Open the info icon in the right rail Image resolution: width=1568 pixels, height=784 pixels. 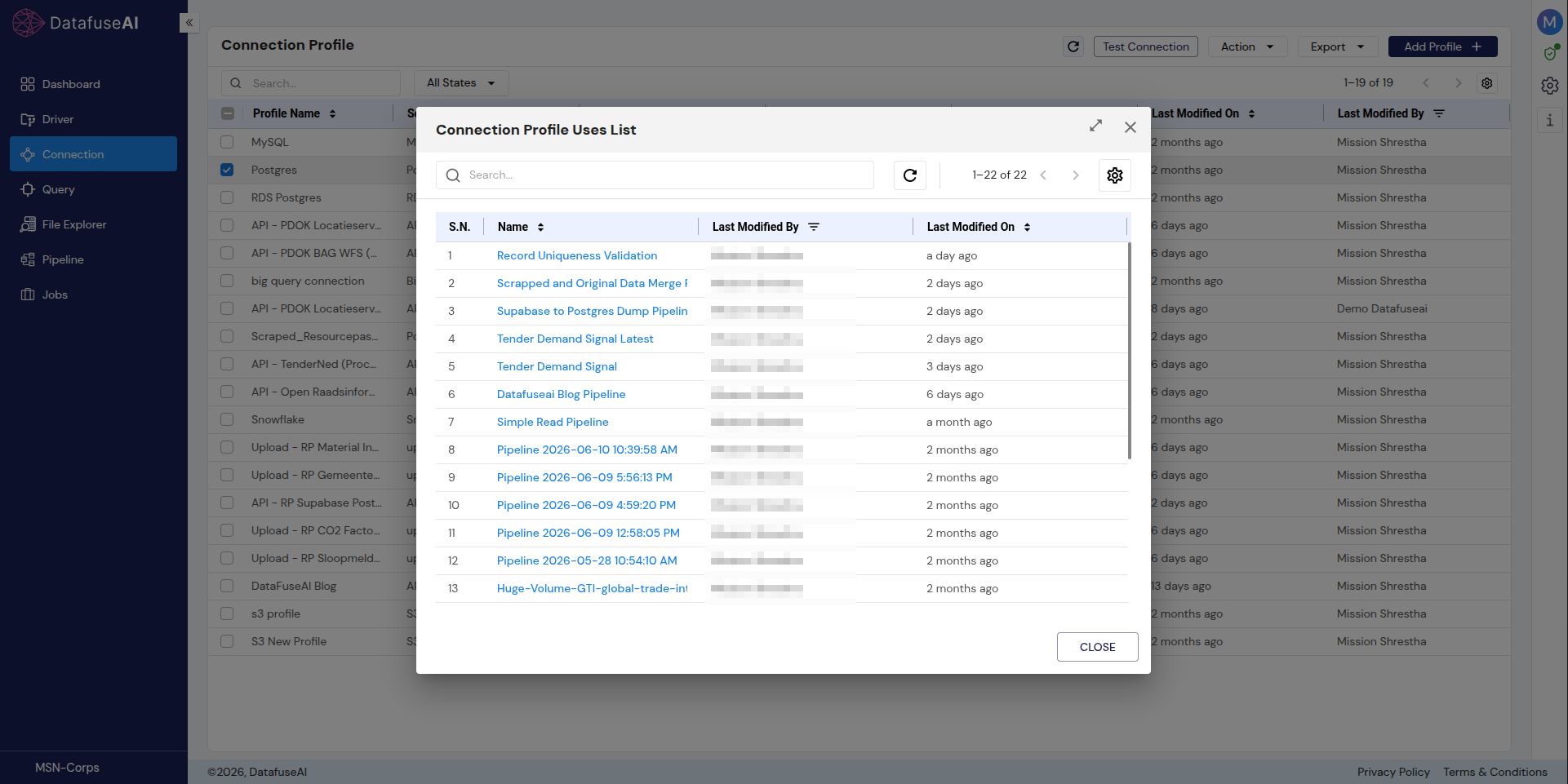tap(1550, 121)
